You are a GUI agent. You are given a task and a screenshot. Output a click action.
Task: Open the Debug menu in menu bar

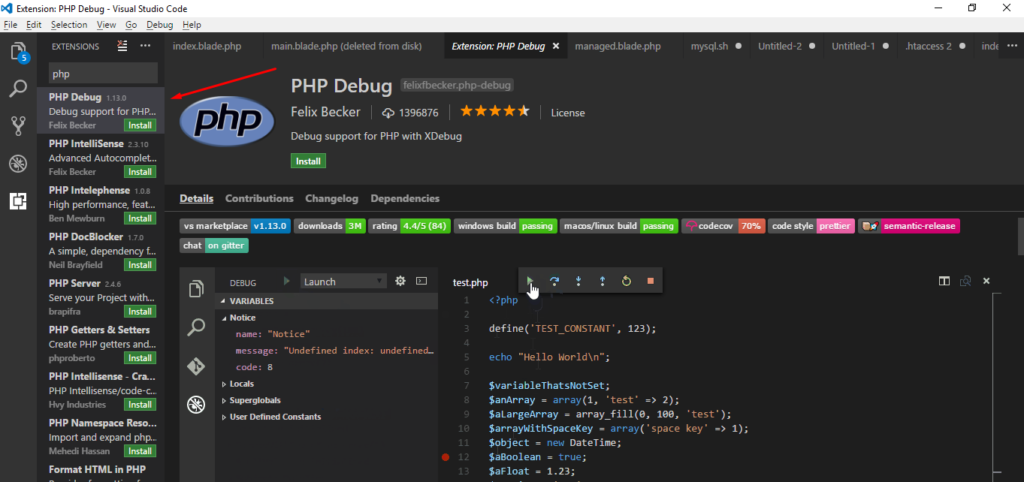point(159,24)
